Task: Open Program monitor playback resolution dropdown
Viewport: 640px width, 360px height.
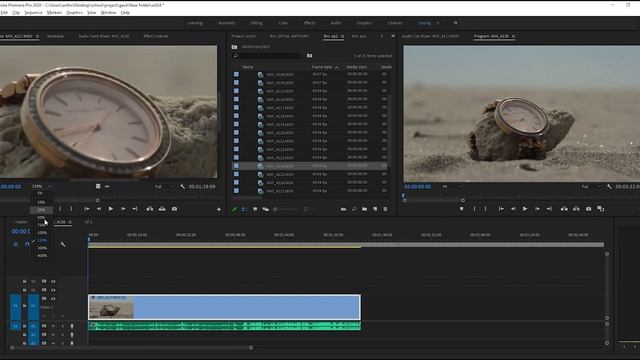Action: (x=591, y=187)
